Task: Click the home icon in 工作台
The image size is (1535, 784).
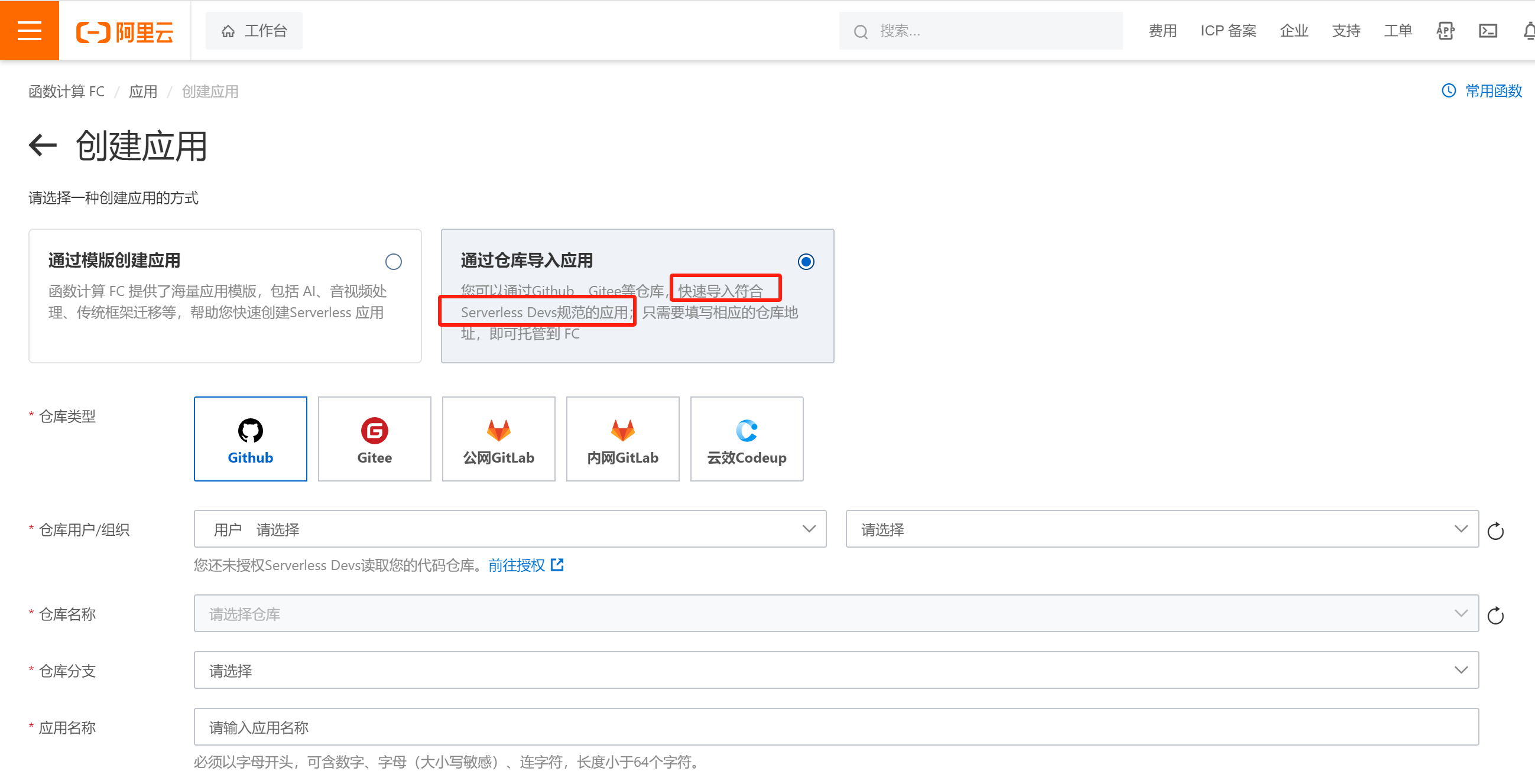Action: tap(228, 31)
